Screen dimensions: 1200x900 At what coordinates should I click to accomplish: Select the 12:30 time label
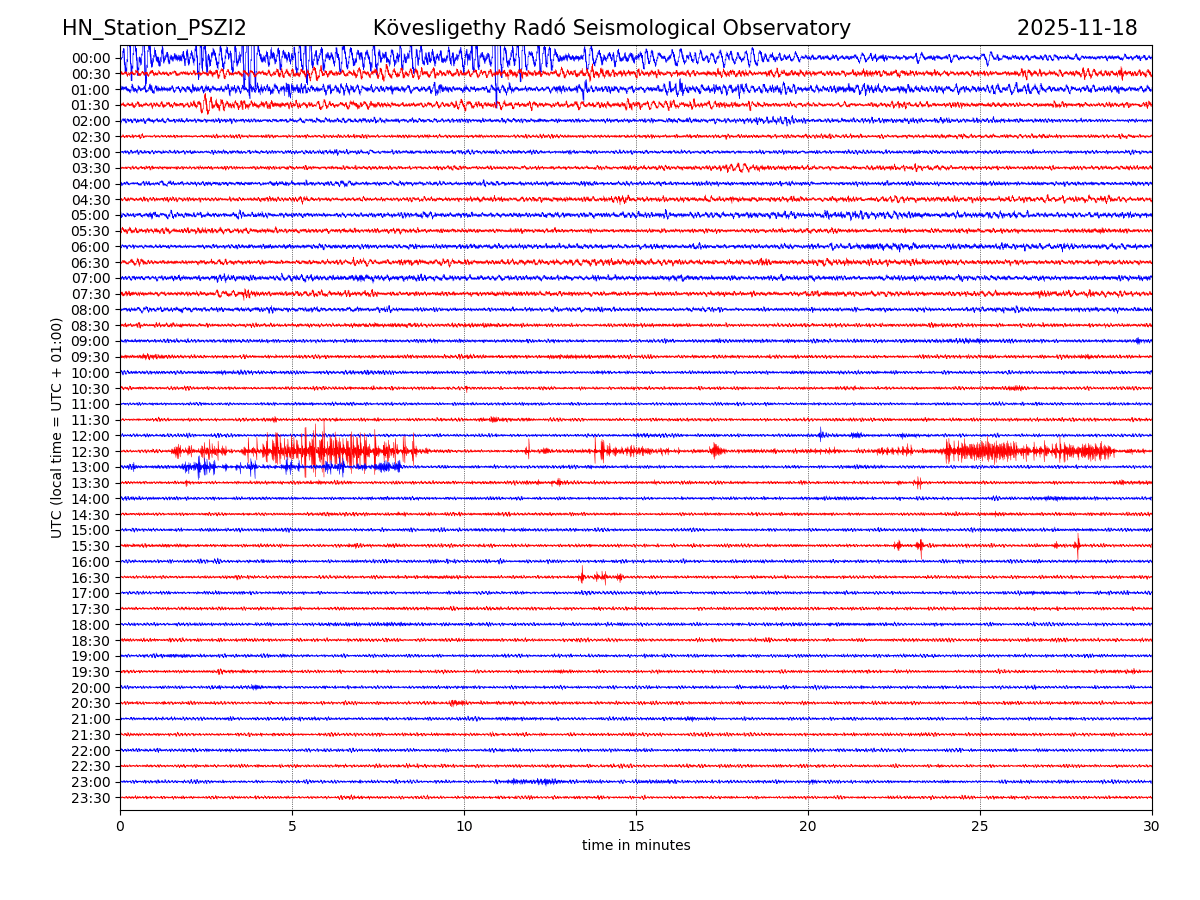pyautogui.click(x=91, y=452)
